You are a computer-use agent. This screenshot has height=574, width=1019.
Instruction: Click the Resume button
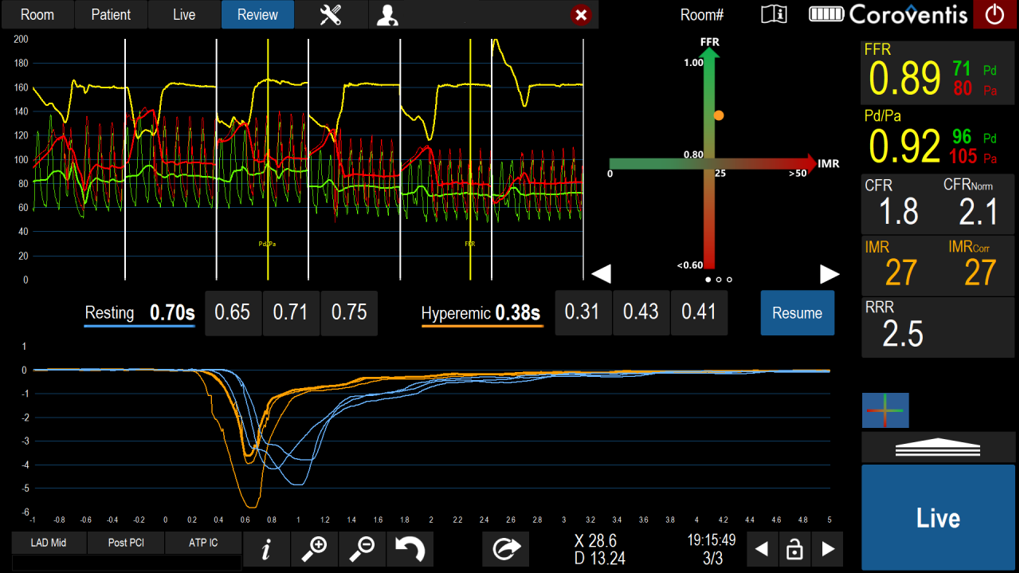(x=797, y=313)
